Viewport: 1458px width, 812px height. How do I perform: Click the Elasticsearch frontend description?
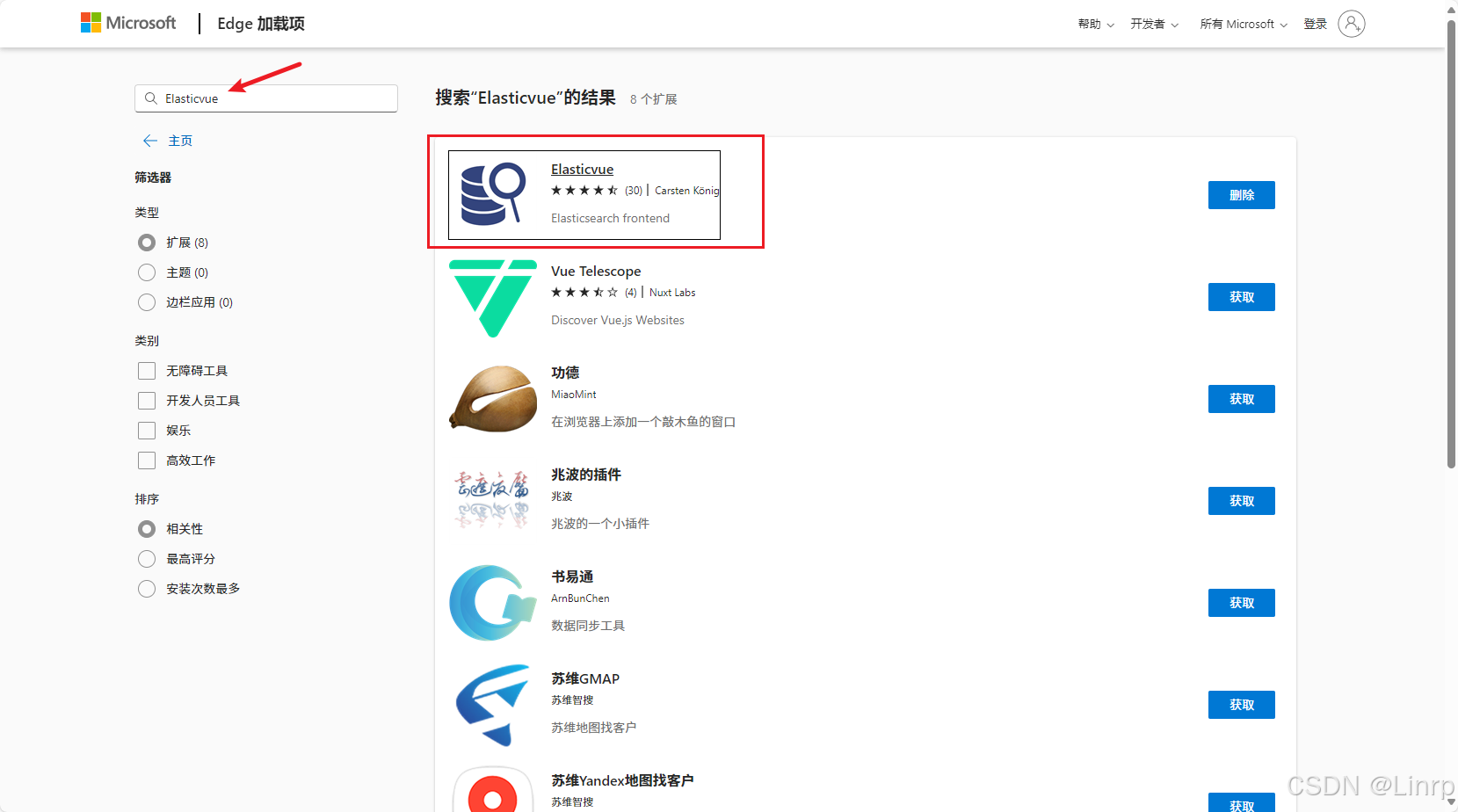coord(610,218)
